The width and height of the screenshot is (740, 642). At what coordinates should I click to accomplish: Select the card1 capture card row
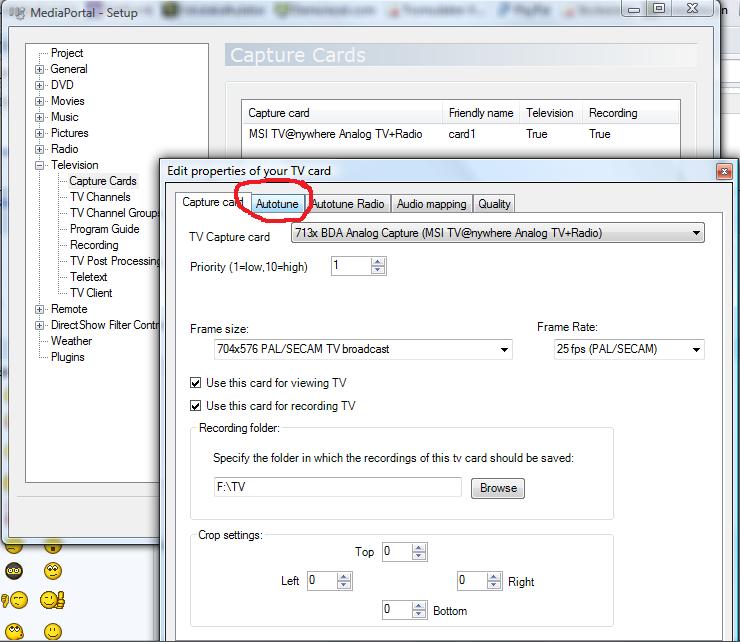[460, 134]
